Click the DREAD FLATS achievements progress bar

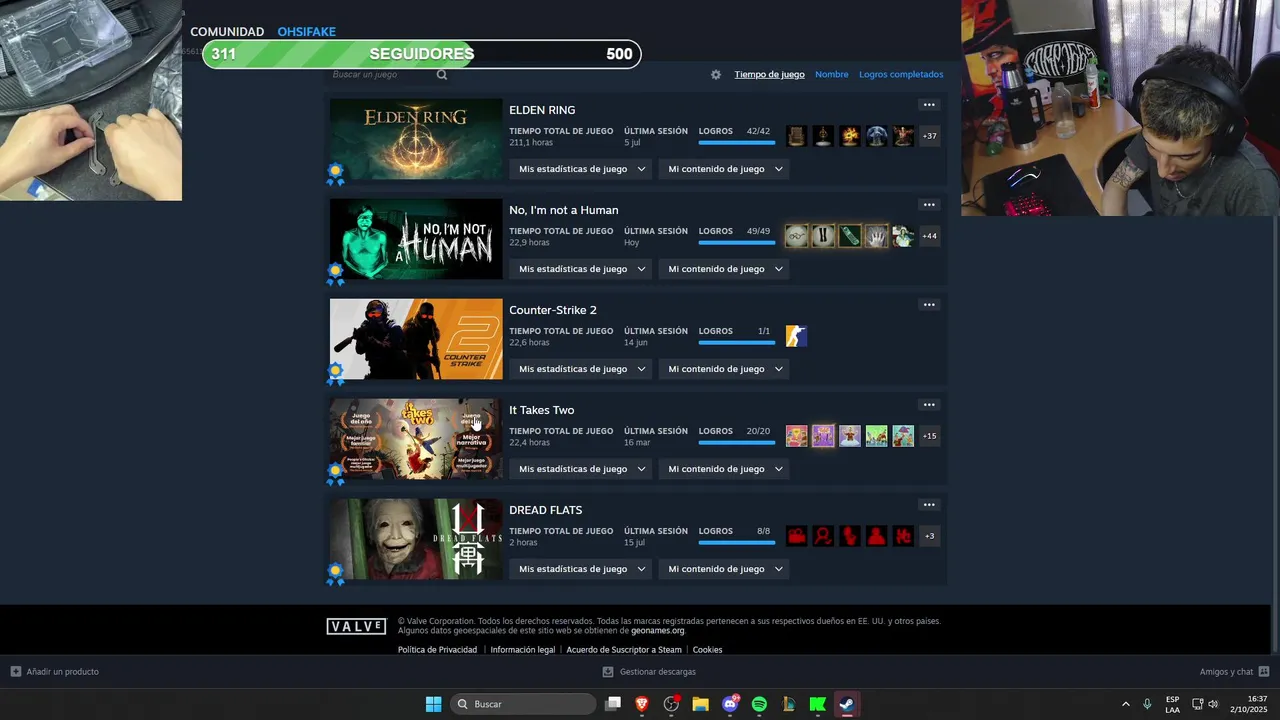736,543
